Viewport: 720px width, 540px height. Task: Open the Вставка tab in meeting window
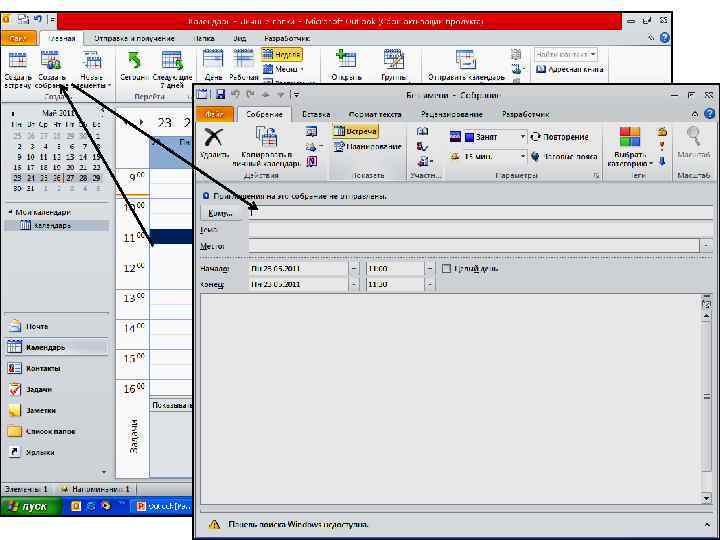316,114
